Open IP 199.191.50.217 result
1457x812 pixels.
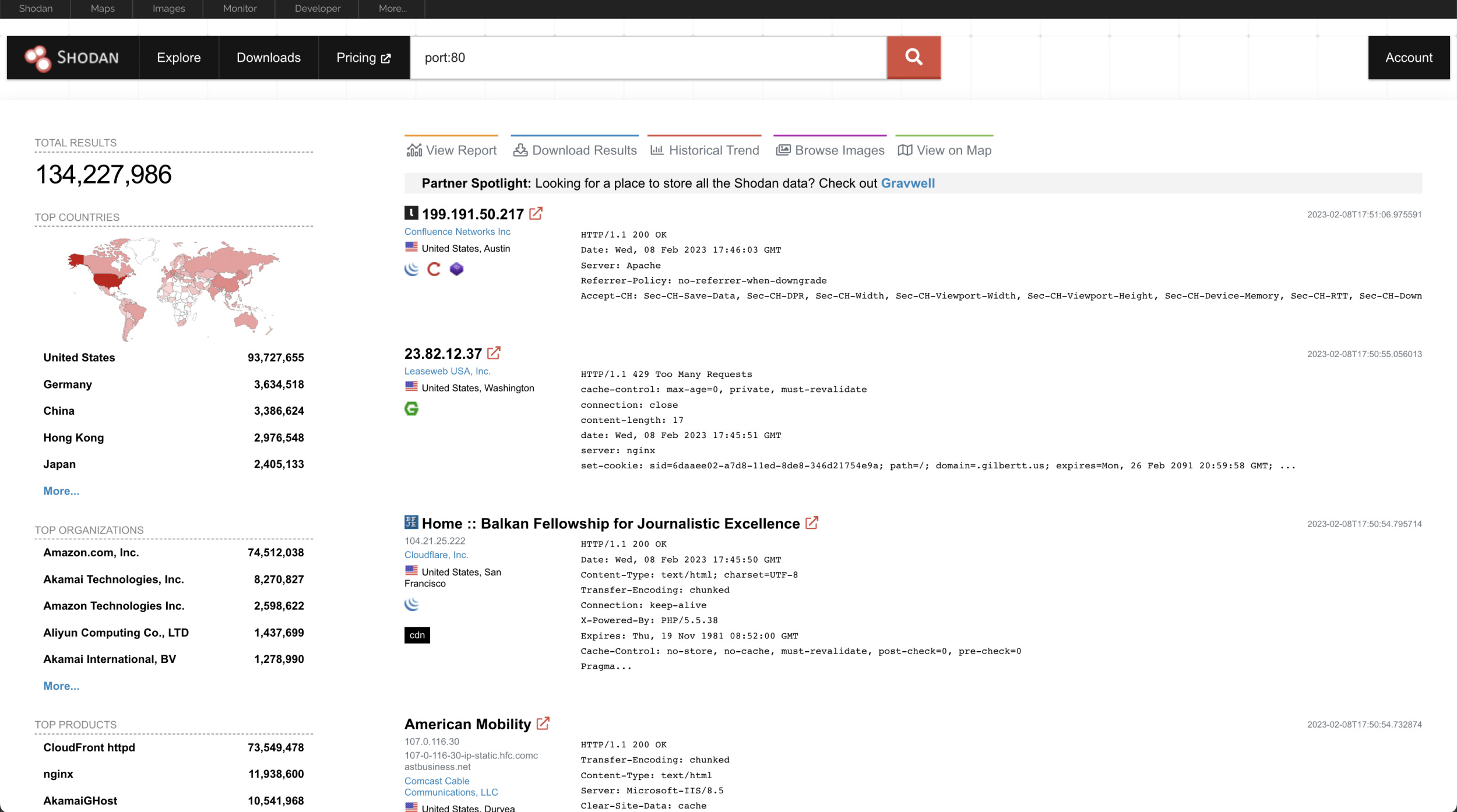click(x=473, y=214)
